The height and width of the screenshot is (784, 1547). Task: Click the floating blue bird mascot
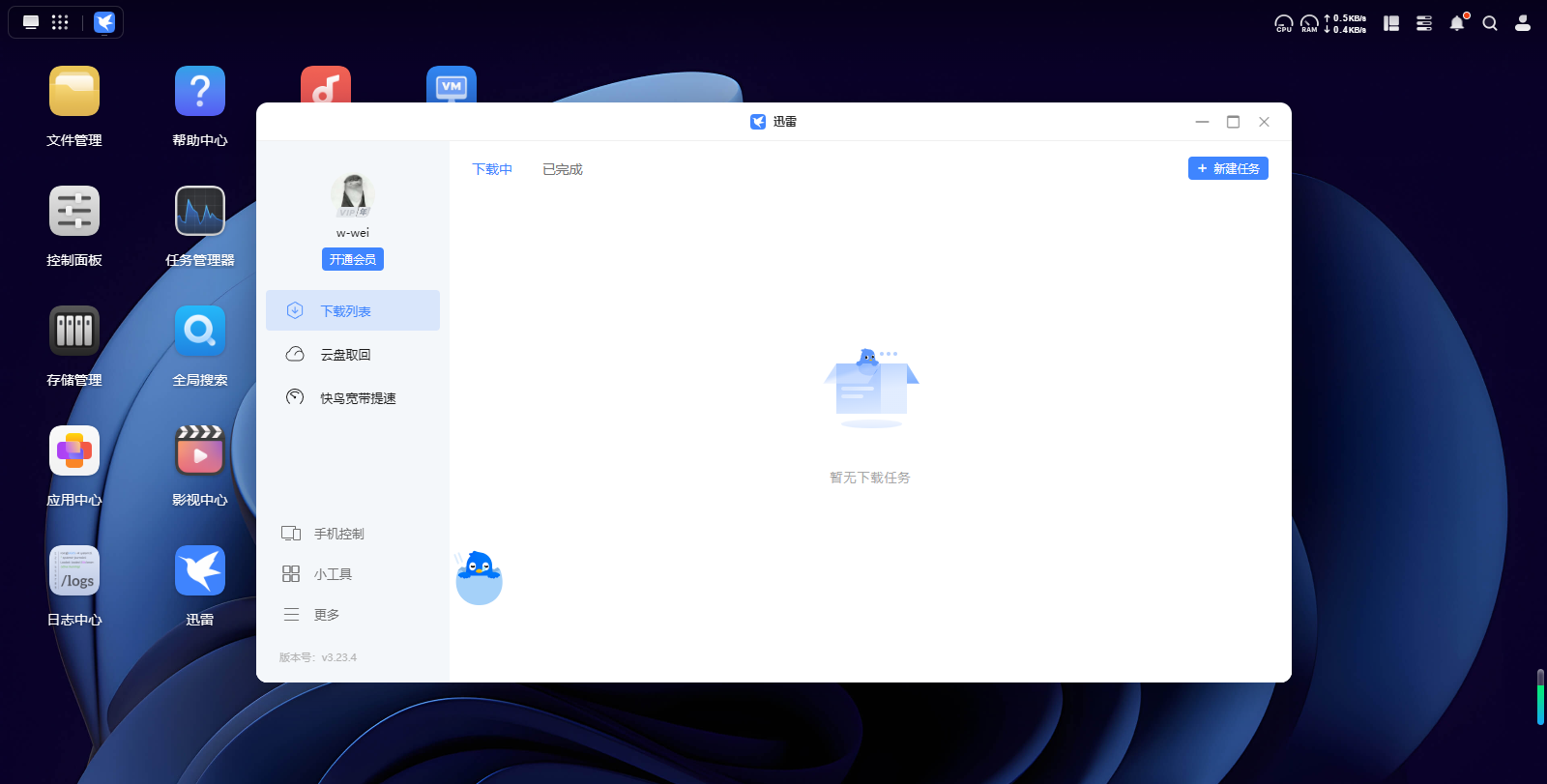479,577
